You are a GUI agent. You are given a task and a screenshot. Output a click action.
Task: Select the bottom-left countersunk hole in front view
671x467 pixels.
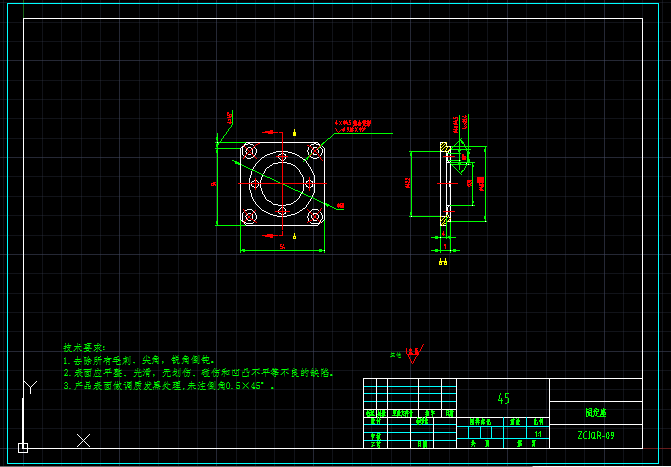click(x=249, y=217)
